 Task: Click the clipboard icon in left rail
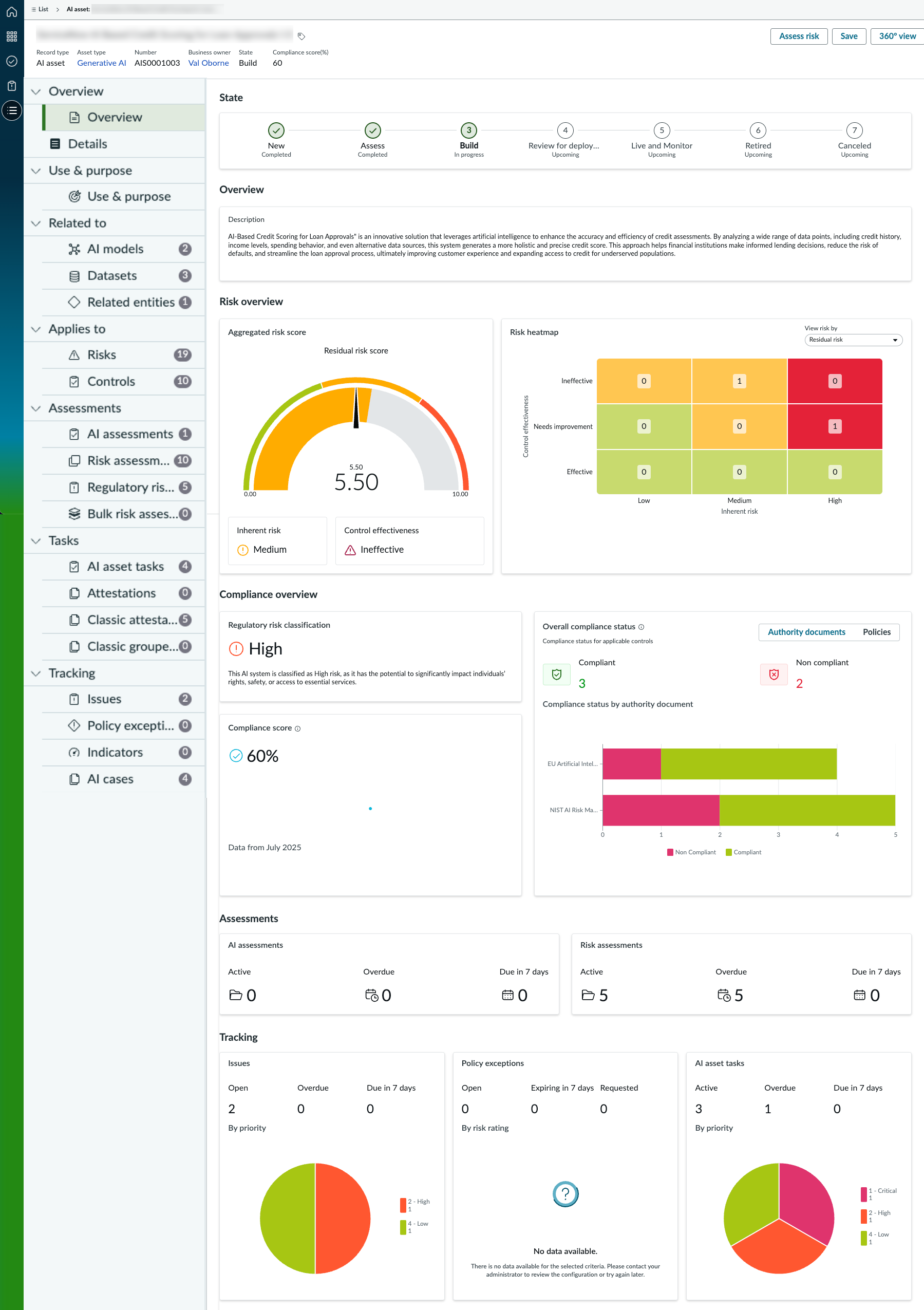tap(11, 86)
